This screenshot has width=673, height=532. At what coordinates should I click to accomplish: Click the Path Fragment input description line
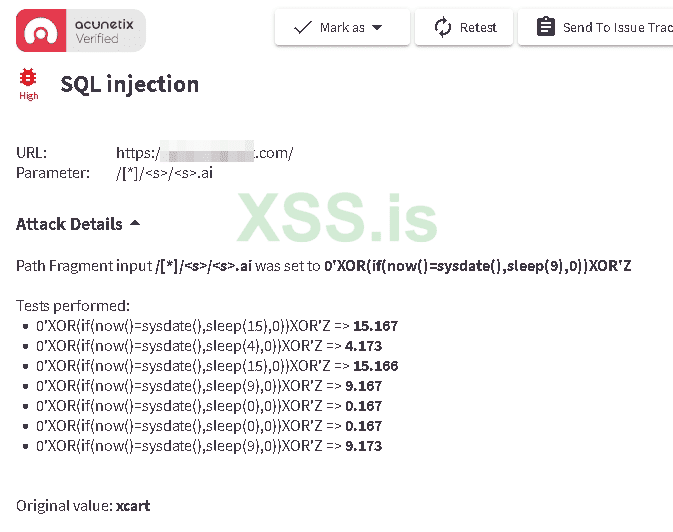pyautogui.click(x=323, y=266)
